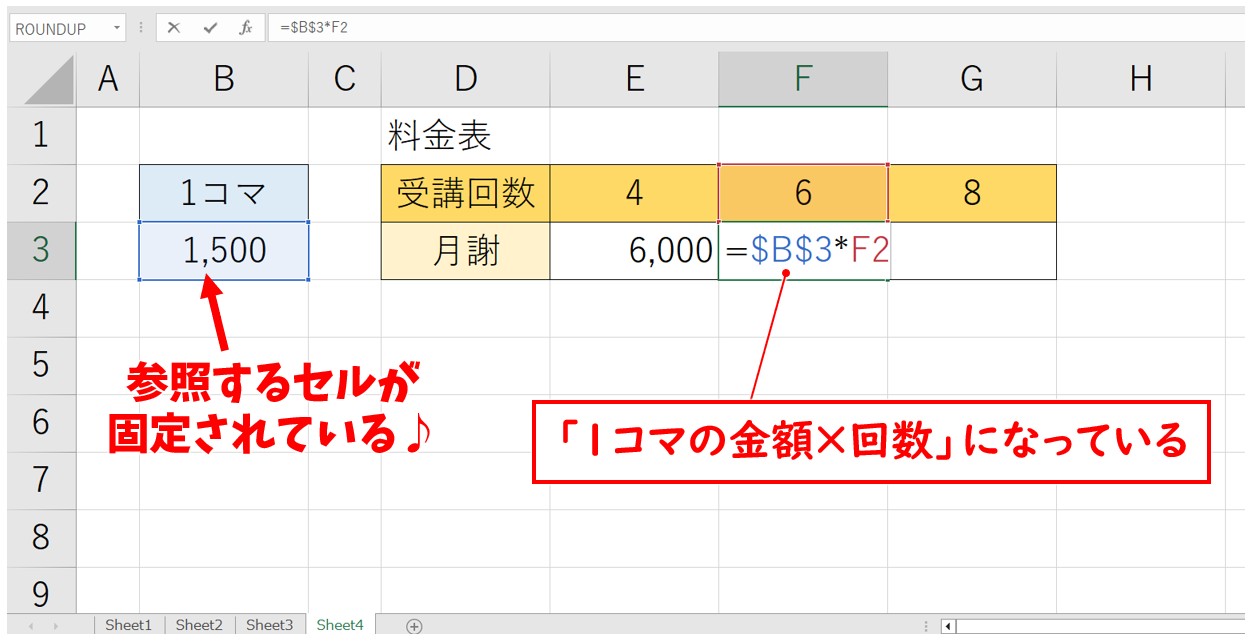Image resolution: width=1251 pixels, height=643 pixels.
Task: Click the cell showing 6,000
Action: (x=634, y=250)
